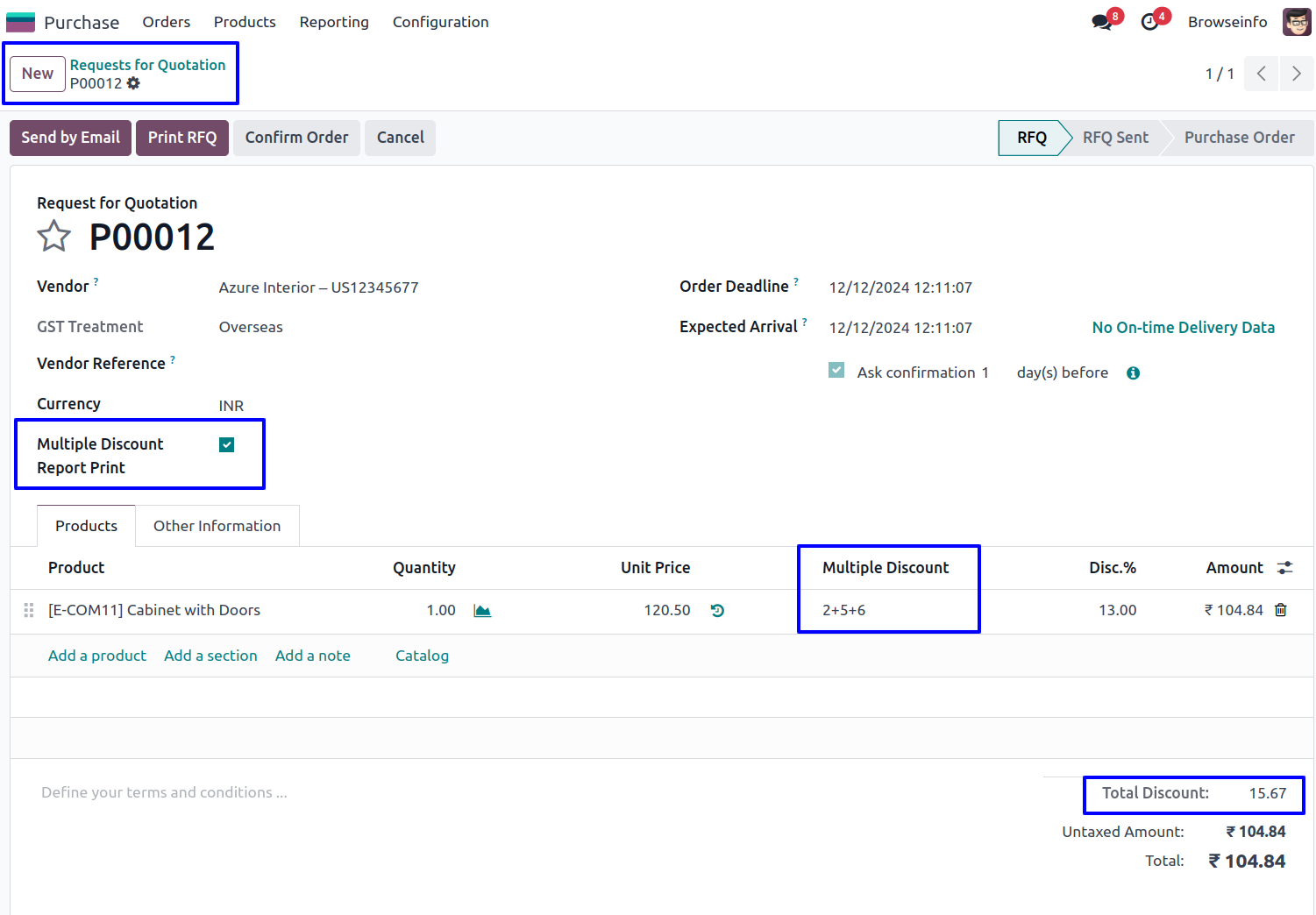Click the ask confirmation info icon

pyautogui.click(x=1133, y=373)
